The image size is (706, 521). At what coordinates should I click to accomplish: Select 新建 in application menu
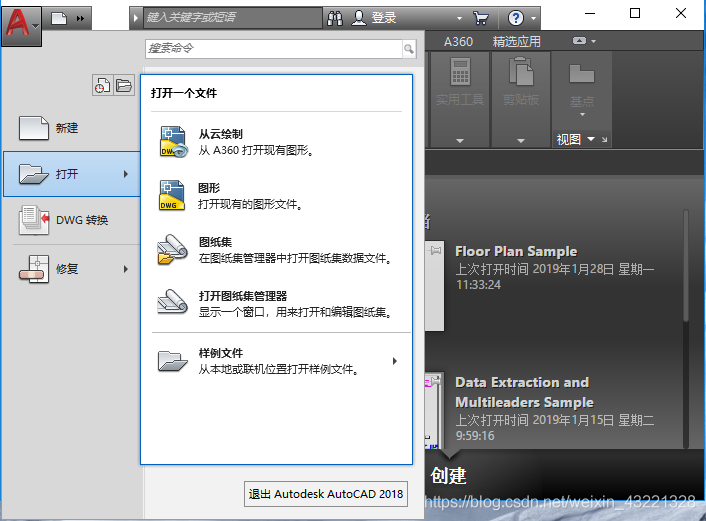point(72,128)
